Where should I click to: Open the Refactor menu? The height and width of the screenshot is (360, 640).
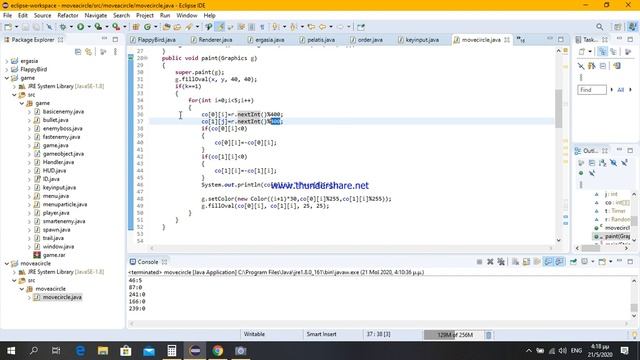click(68, 15)
